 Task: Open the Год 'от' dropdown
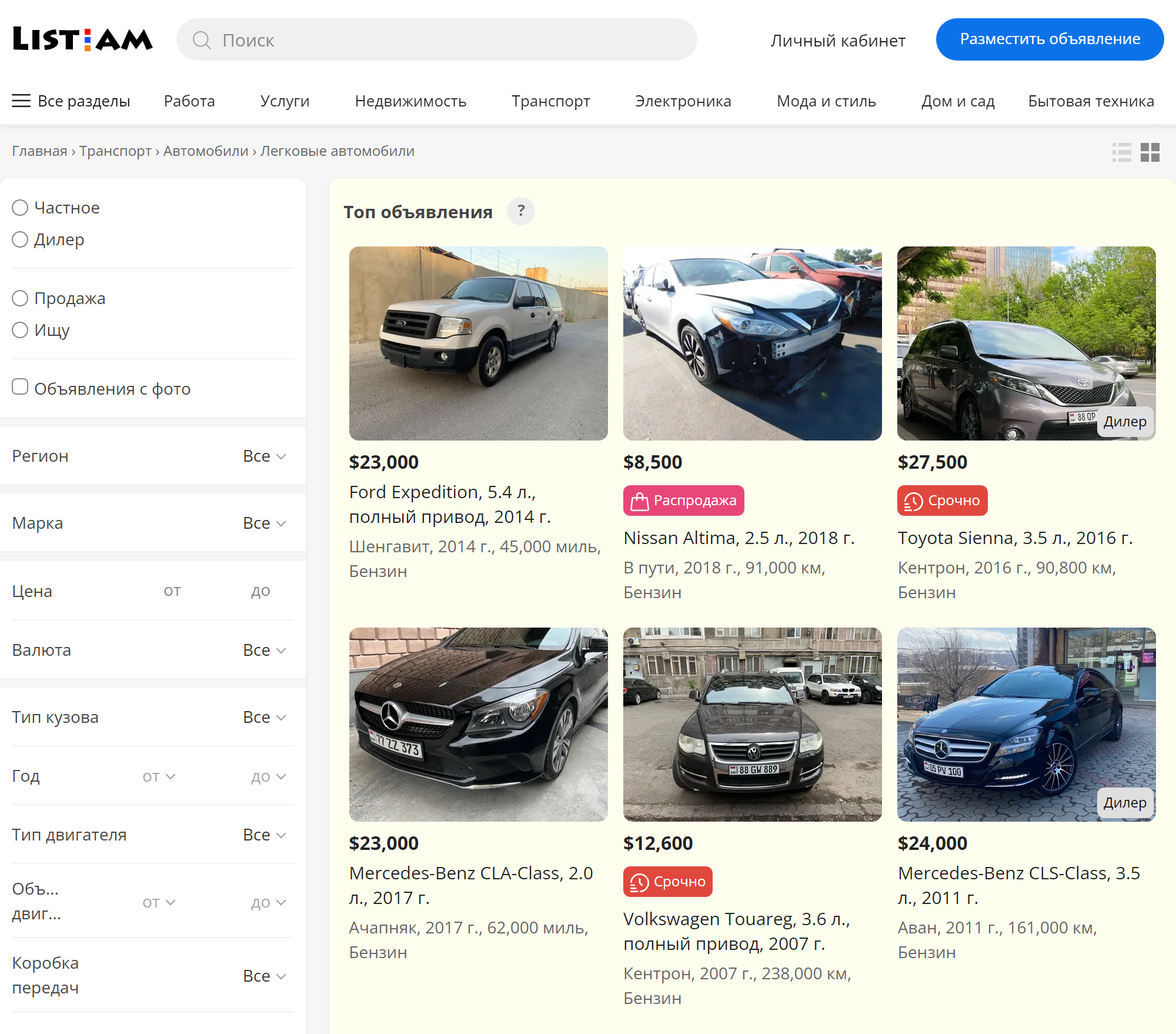159,776
